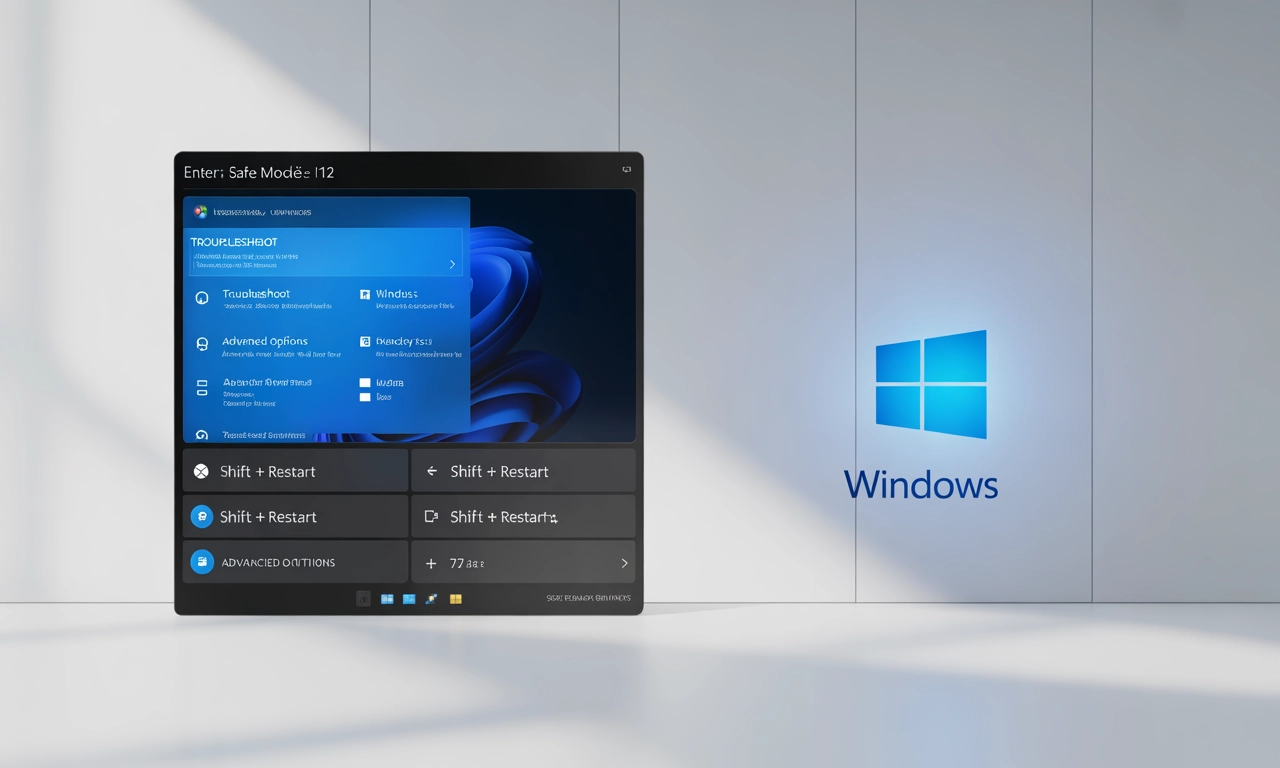The height and width of the screenshot is (768, 1280).
Task: Select the Troubleshoot item in the blue list
Action: [256, 294]
